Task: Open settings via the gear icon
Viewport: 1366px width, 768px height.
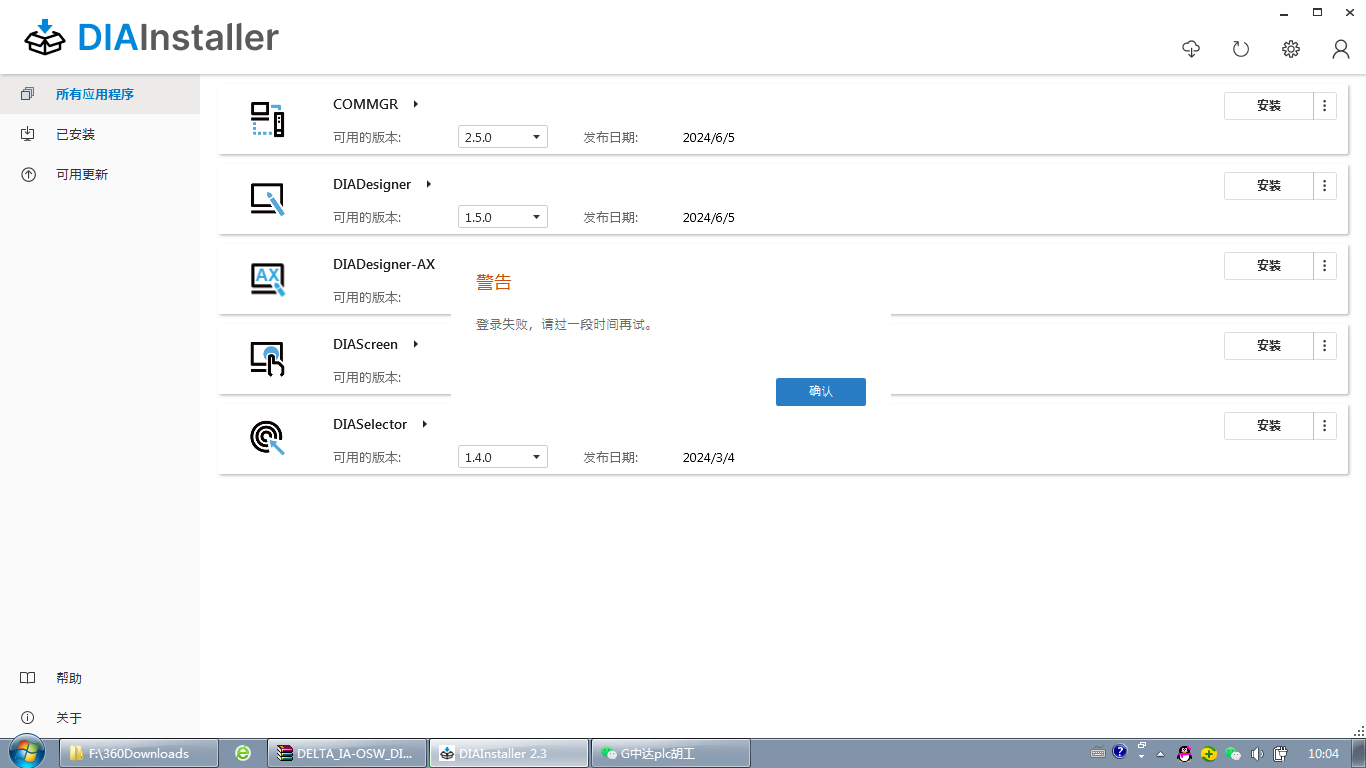Action: (1291, 49)
